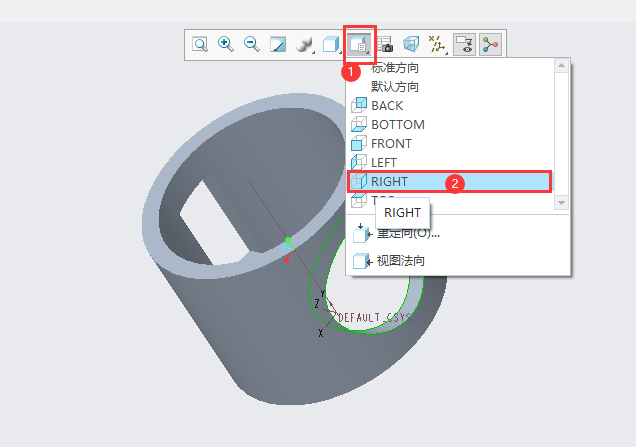Select the BACK view
Image resolution: width=636 pixels, height=447 pixels.
click(x=451, y=105)
